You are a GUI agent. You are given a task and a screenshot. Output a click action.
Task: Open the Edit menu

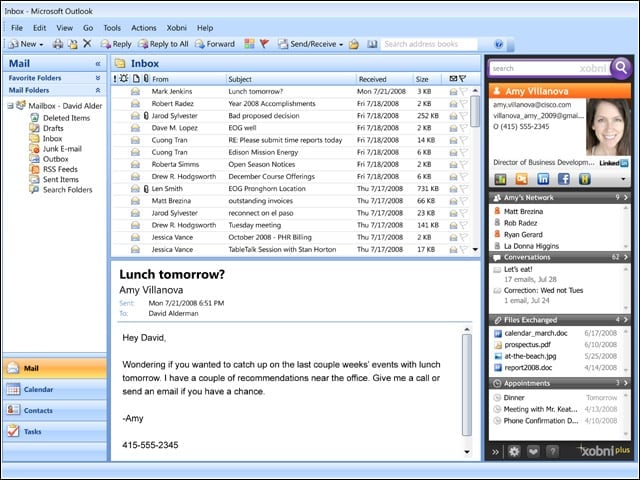tap(40, 28)
